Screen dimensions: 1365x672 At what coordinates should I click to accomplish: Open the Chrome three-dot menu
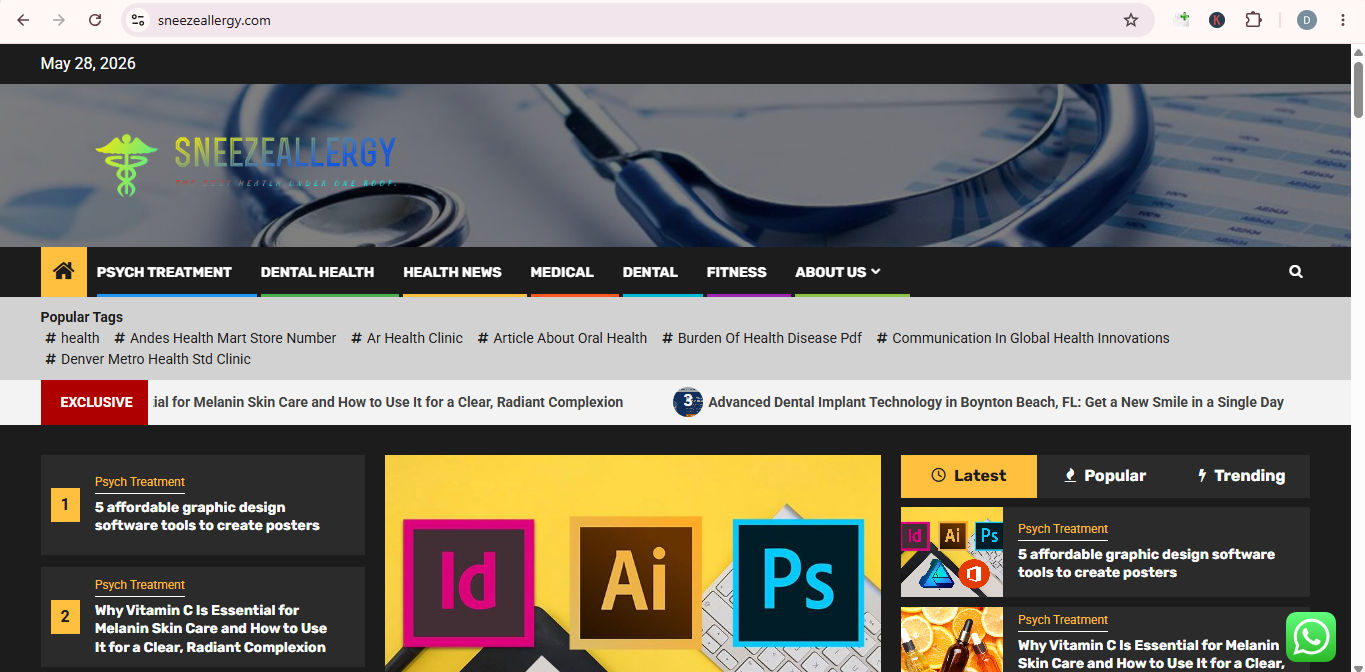[1342, 20]
